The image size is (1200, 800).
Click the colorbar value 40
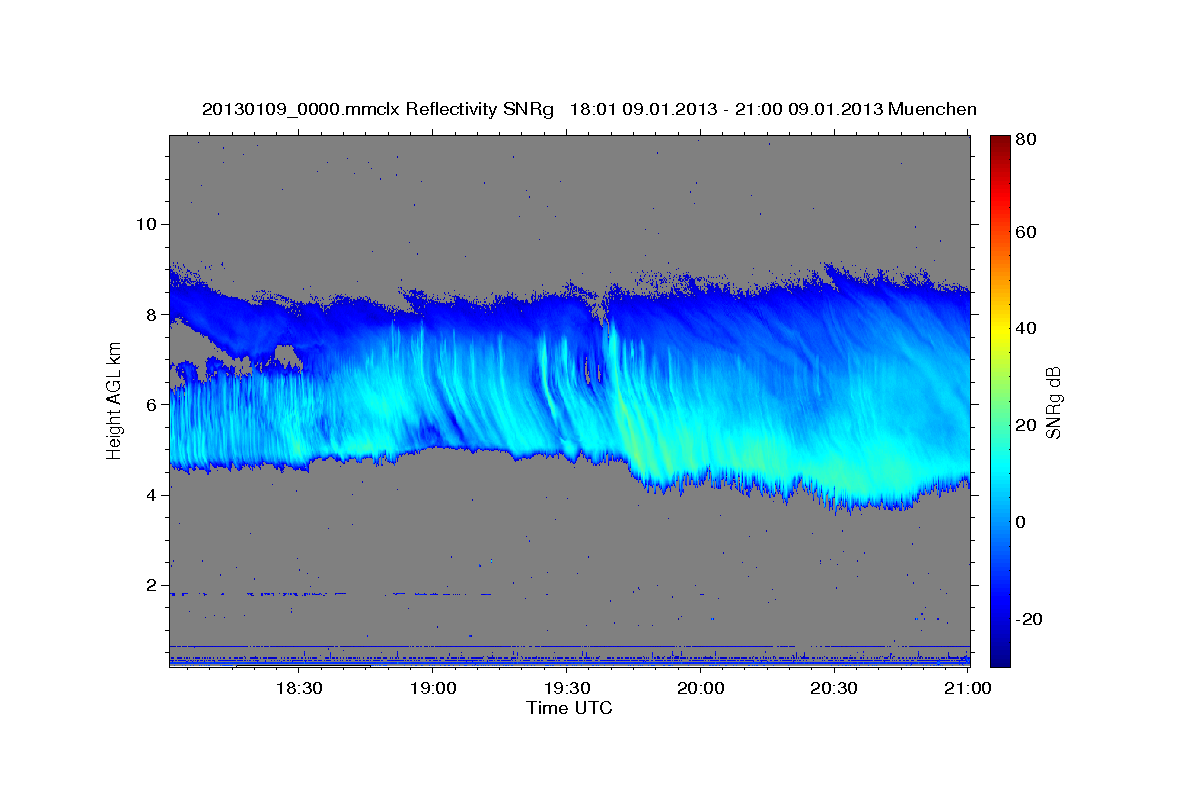(1025, 328)
